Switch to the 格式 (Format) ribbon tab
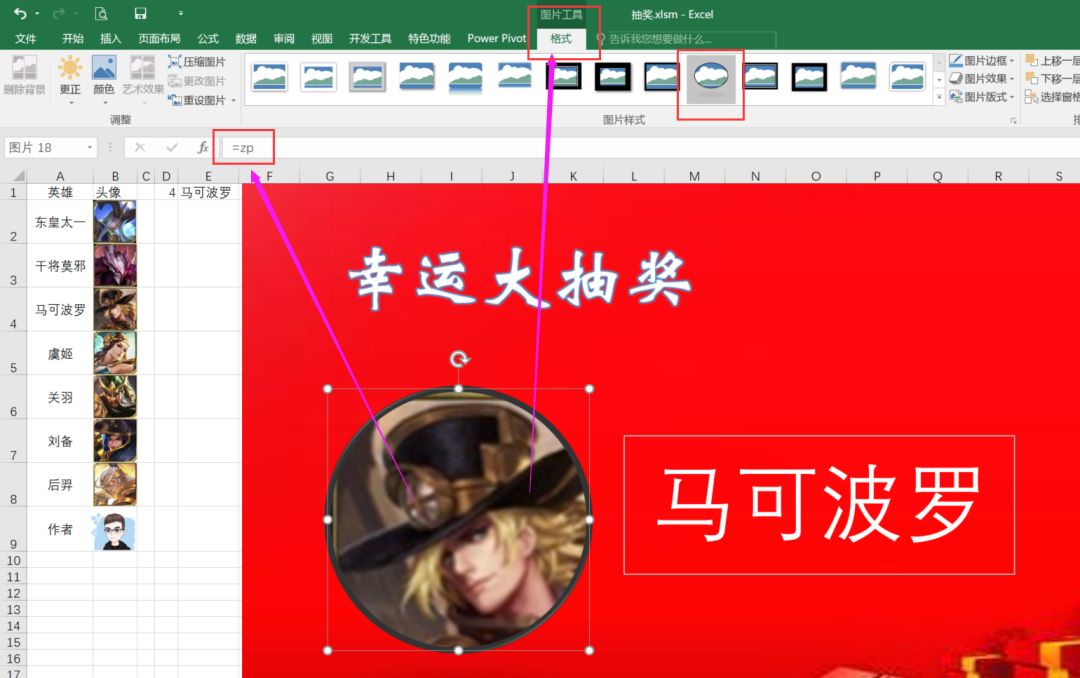This screenshot has height=678, width=1080. pyautogui.click(x=561, y=38)
